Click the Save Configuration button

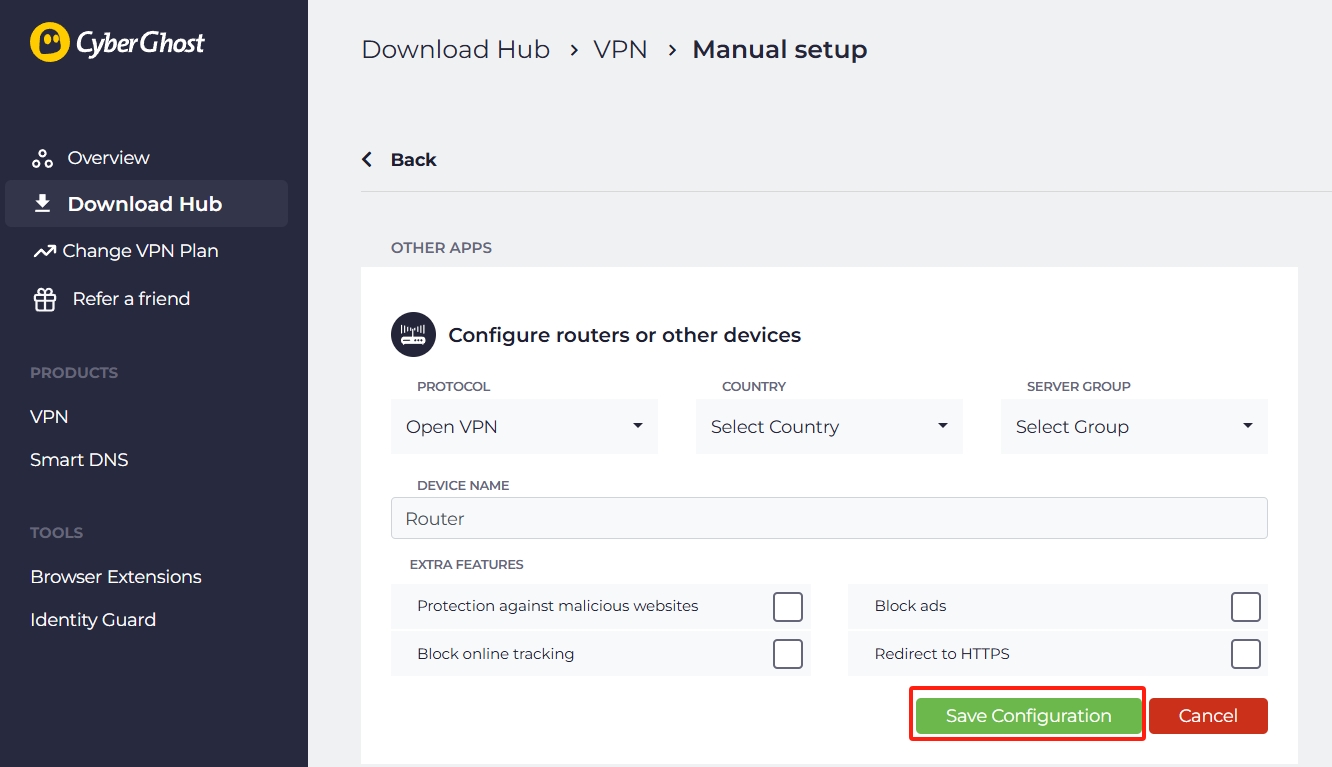point(1028,716)
